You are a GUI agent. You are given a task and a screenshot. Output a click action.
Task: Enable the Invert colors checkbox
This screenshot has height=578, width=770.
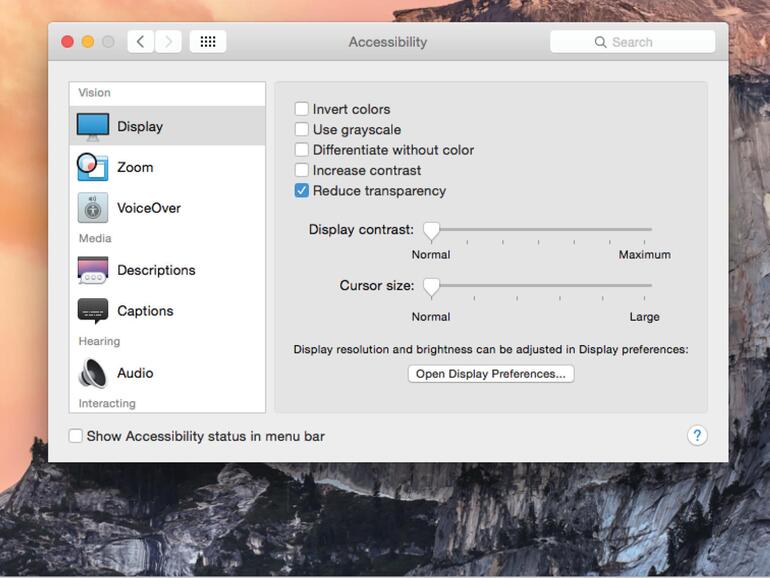[x=302, y=109]
